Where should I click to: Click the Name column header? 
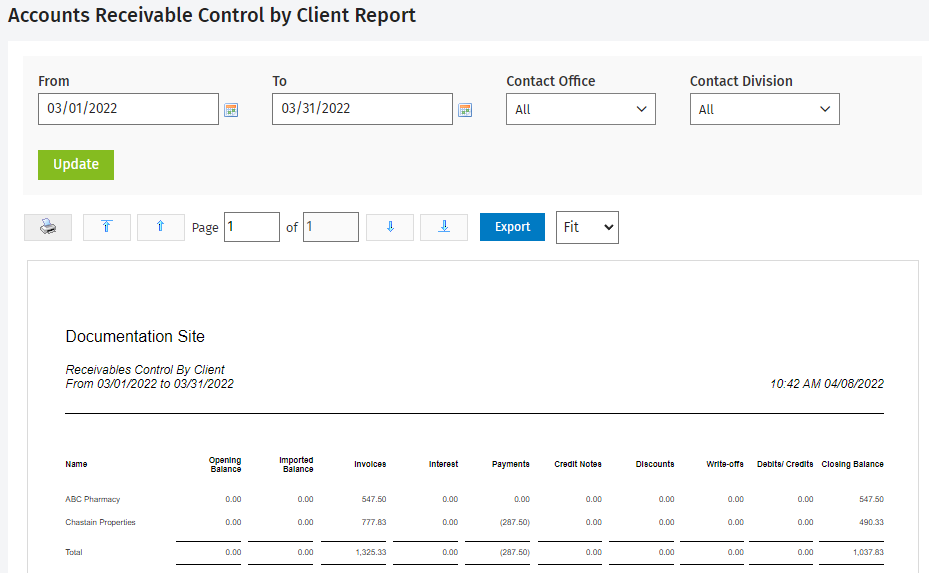pyautogui.click(x=76, y=464)
